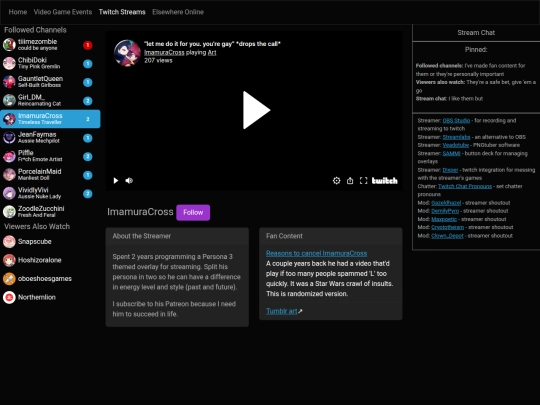Click the 'Viewers Also Watch' sidebar heading
The width and height of the screenshot is (540, 405).
37,227
